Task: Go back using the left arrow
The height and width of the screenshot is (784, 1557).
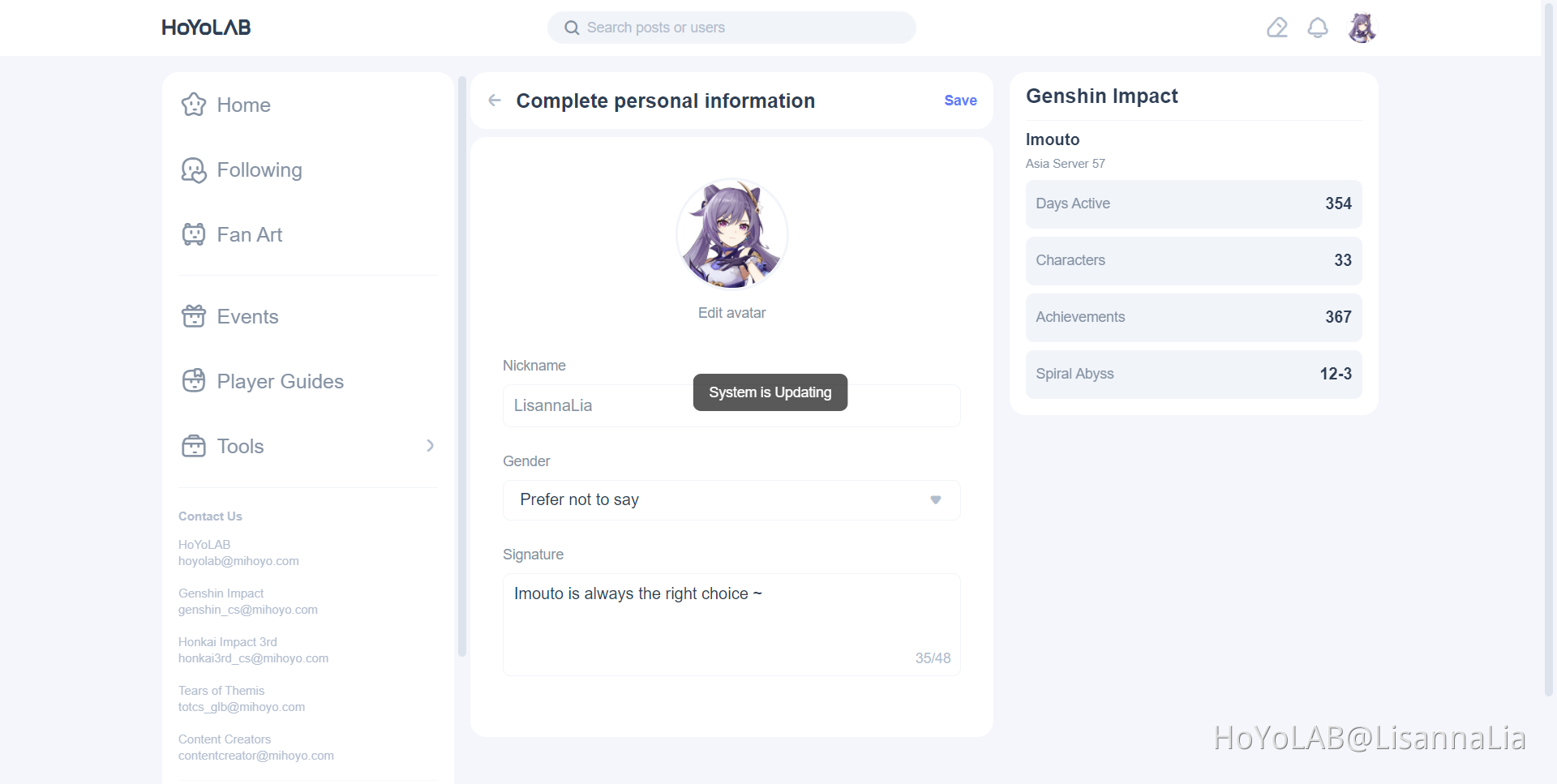Action: point(495,101)
